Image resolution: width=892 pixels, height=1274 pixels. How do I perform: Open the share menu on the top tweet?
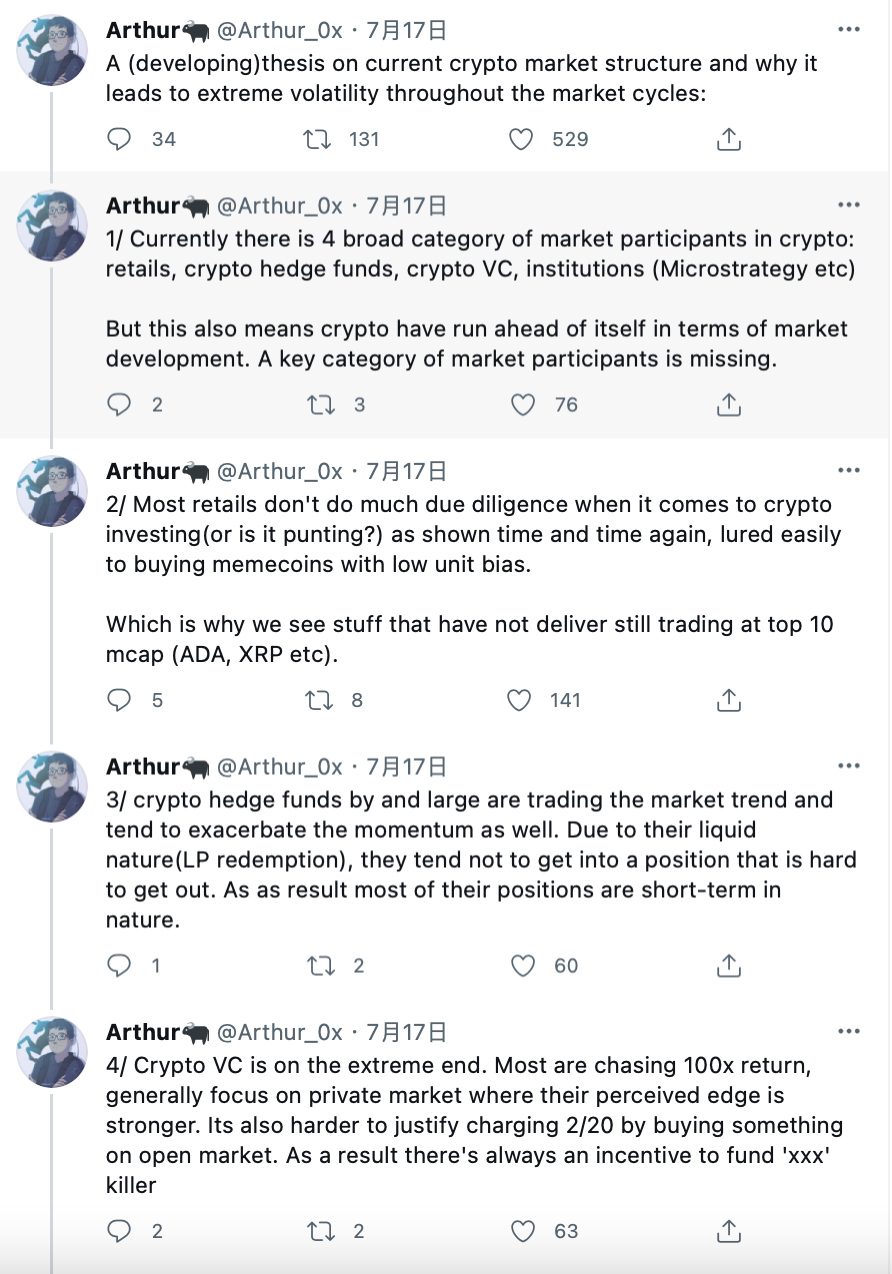pos(728,139)
